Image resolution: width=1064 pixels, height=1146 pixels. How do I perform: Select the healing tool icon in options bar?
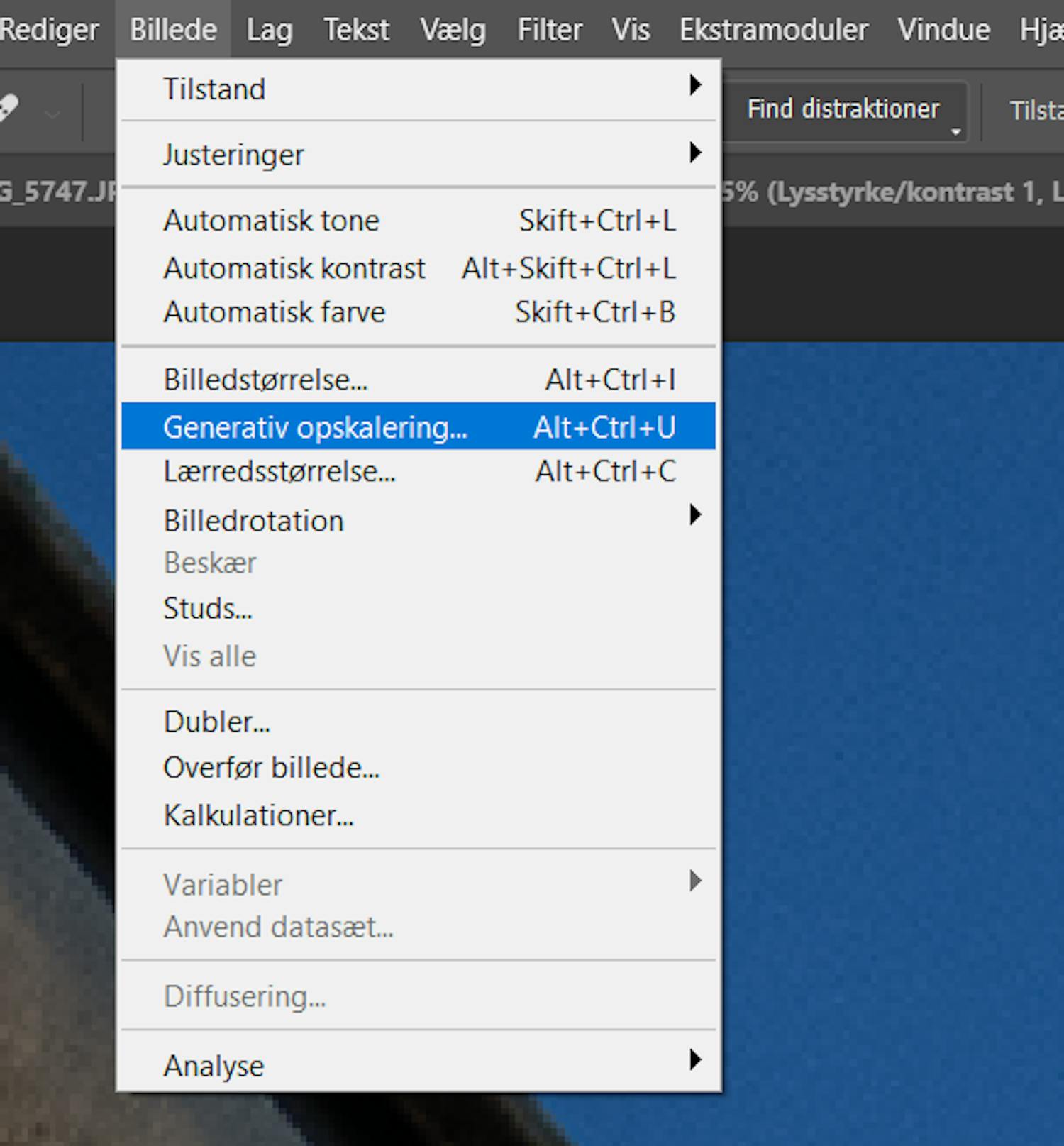[x=9, y=109]
